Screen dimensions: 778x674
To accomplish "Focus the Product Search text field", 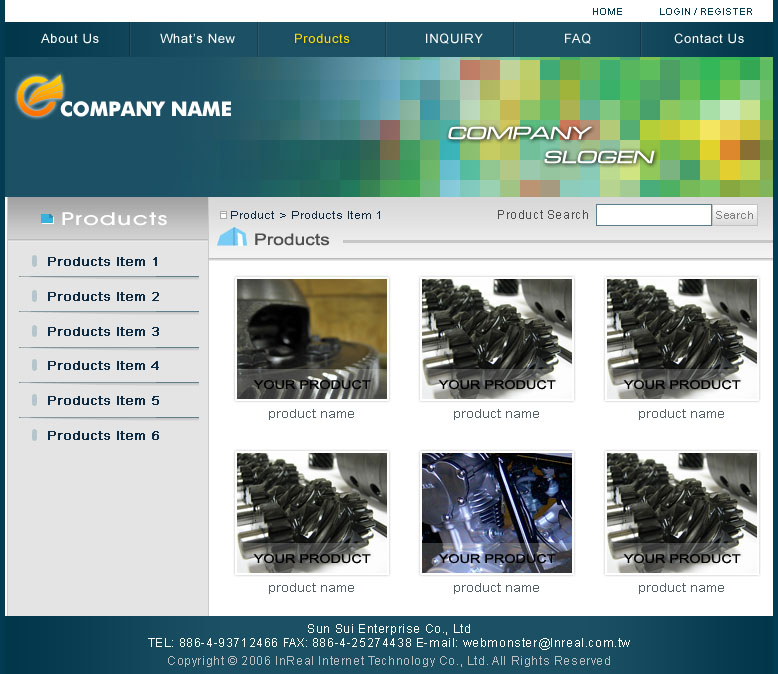I will click(653, 215).
